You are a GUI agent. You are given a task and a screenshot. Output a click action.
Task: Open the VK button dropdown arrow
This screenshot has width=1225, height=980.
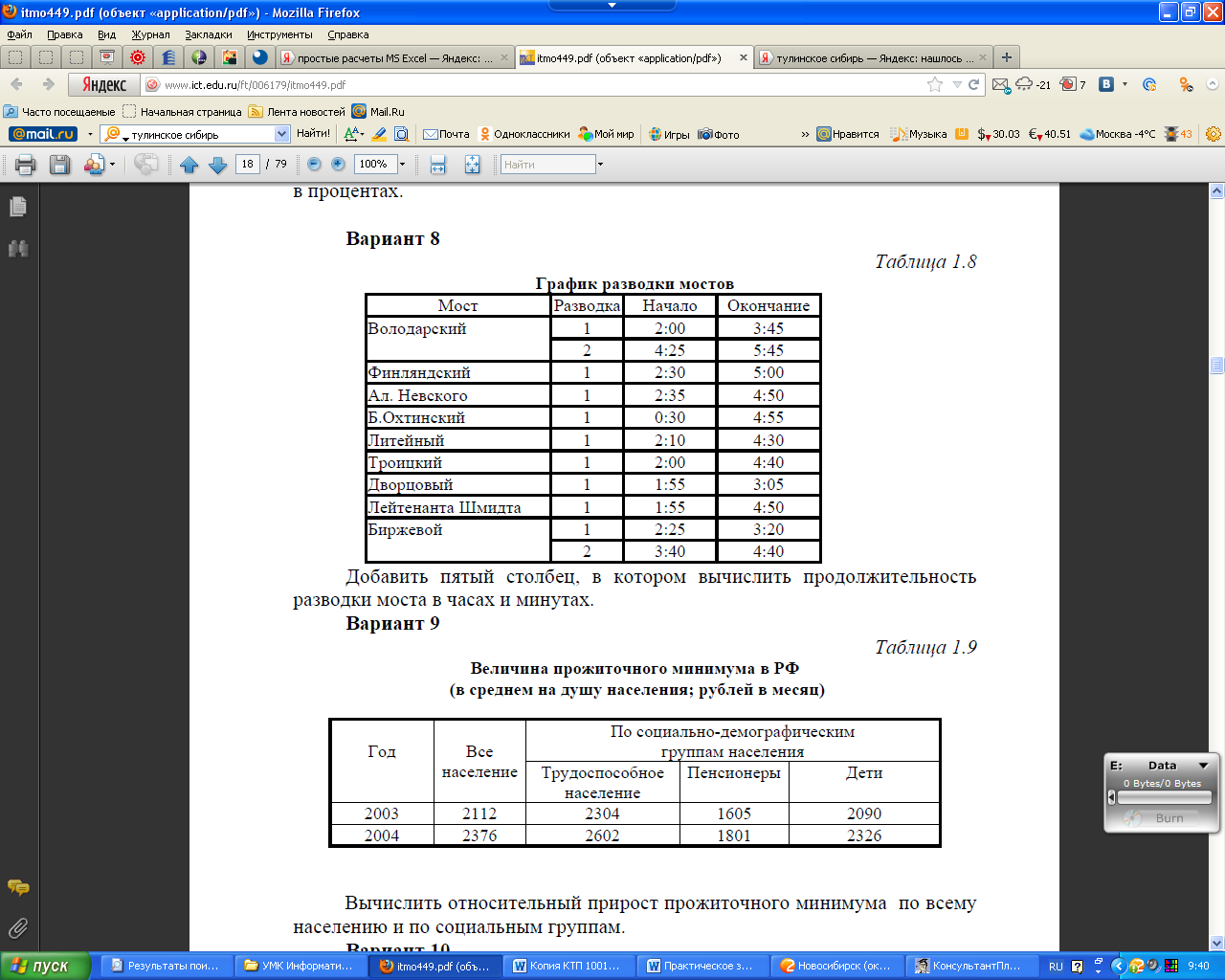tap(1125, 84)
